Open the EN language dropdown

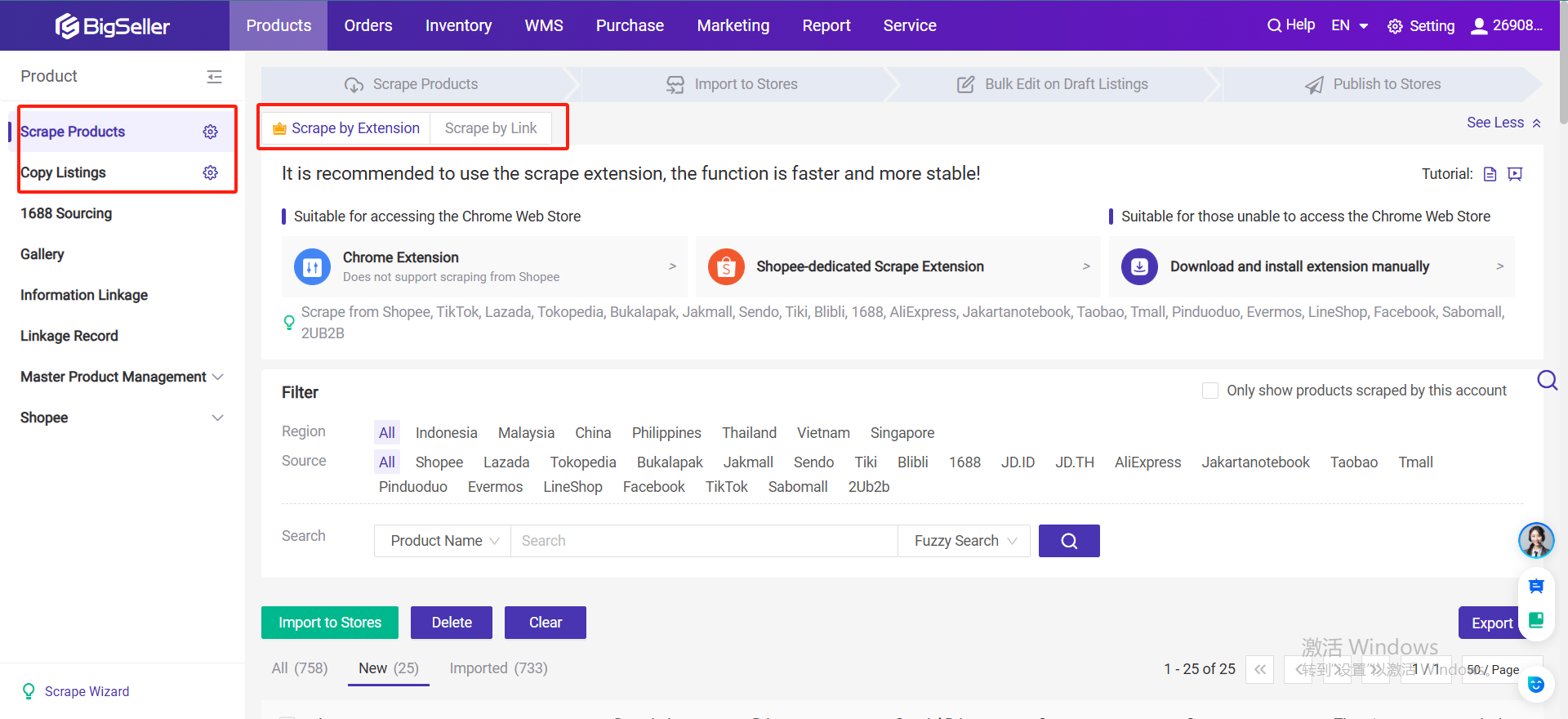click(x=1349, y=25)
